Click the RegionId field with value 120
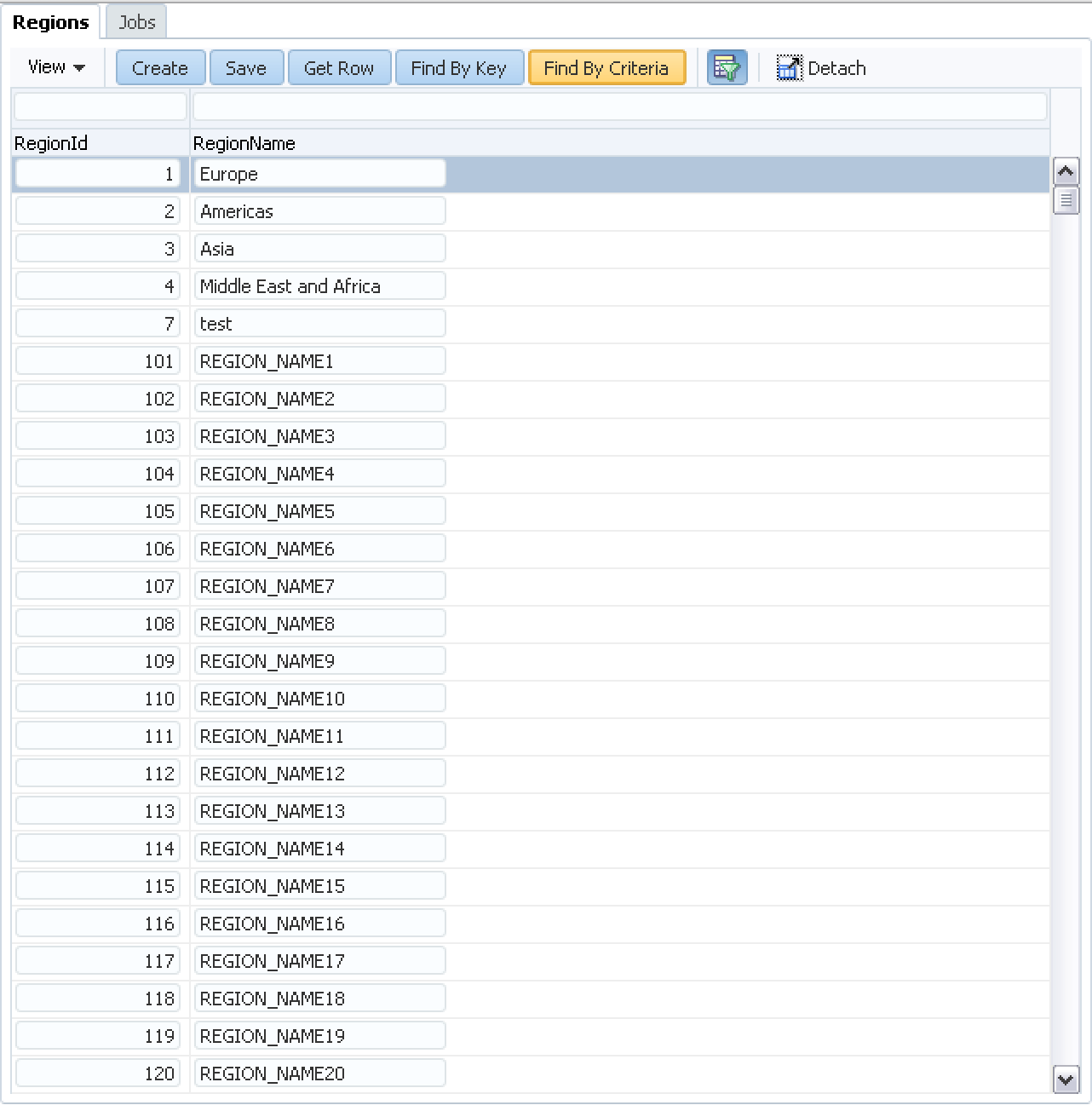 click(98, 1074)
